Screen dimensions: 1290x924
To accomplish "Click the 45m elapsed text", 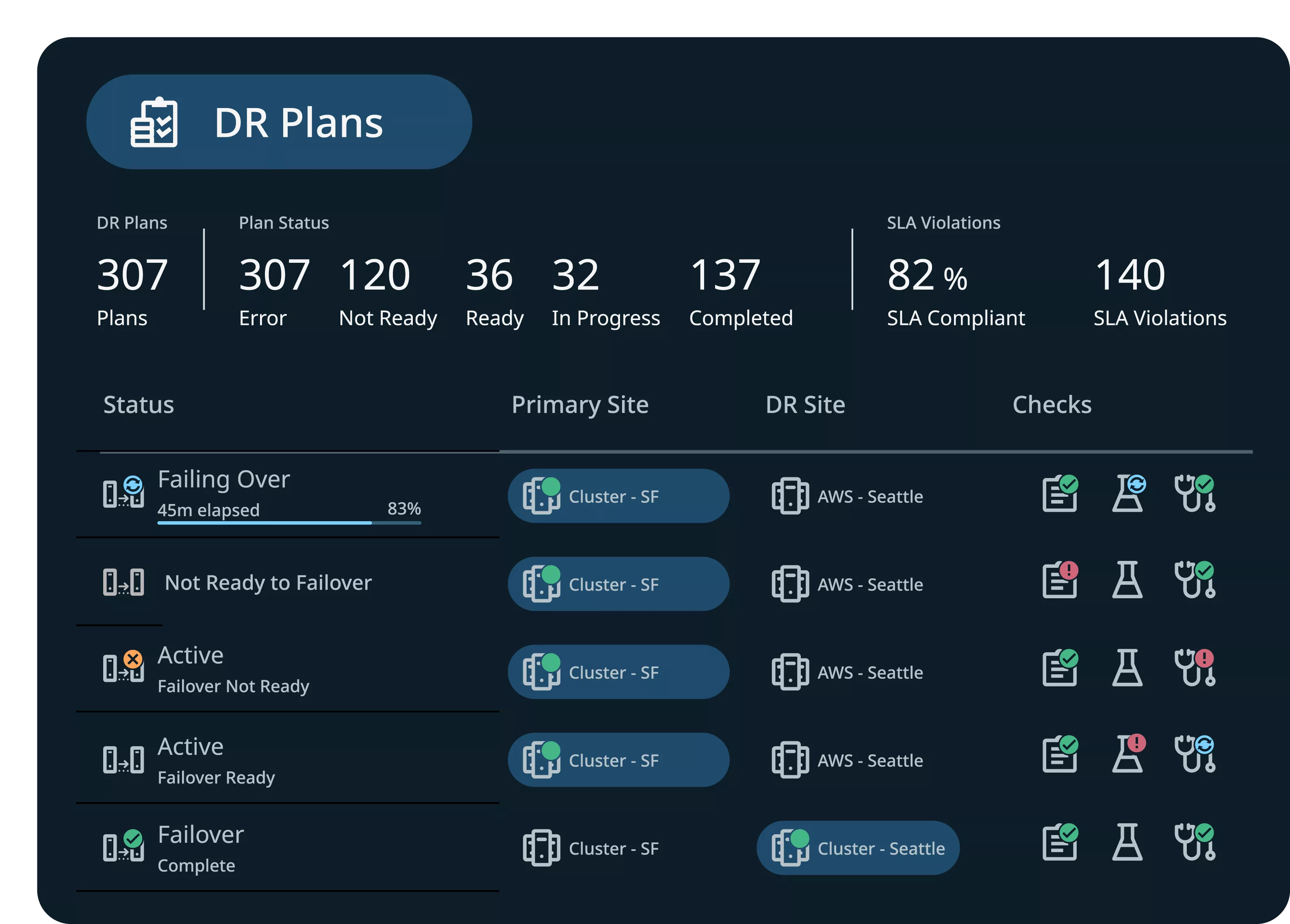I will coord(208,510).
